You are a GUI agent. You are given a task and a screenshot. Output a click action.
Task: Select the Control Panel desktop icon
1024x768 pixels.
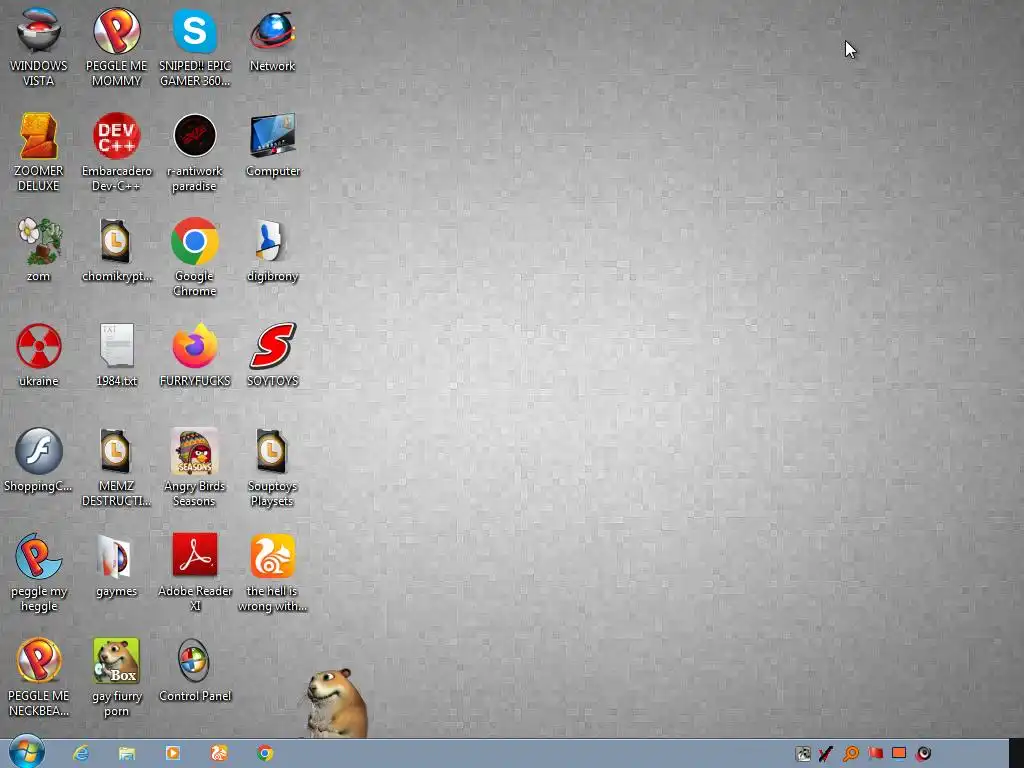[195, 670]
